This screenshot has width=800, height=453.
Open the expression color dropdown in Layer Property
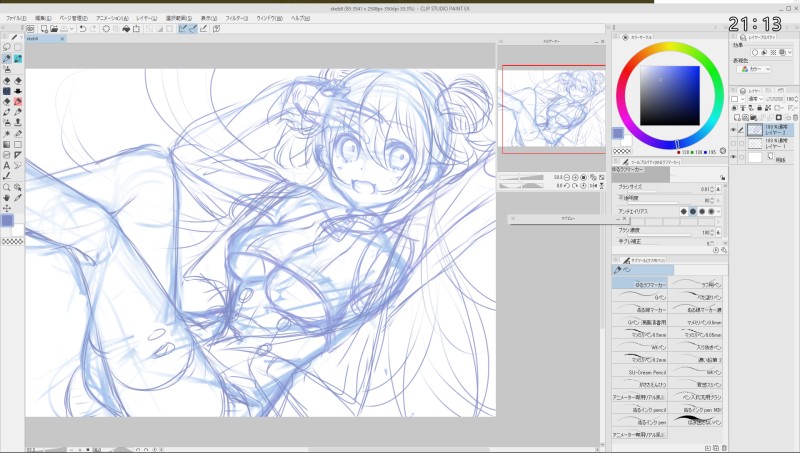(756, 69)
